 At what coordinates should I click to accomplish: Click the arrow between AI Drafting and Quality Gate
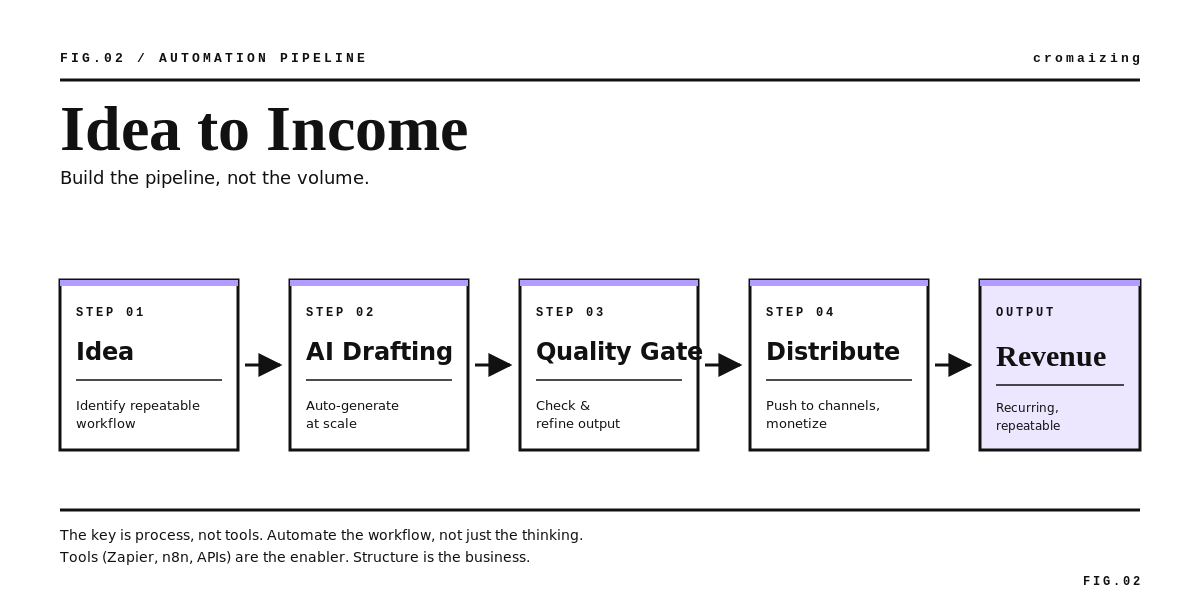coord(493,365)
